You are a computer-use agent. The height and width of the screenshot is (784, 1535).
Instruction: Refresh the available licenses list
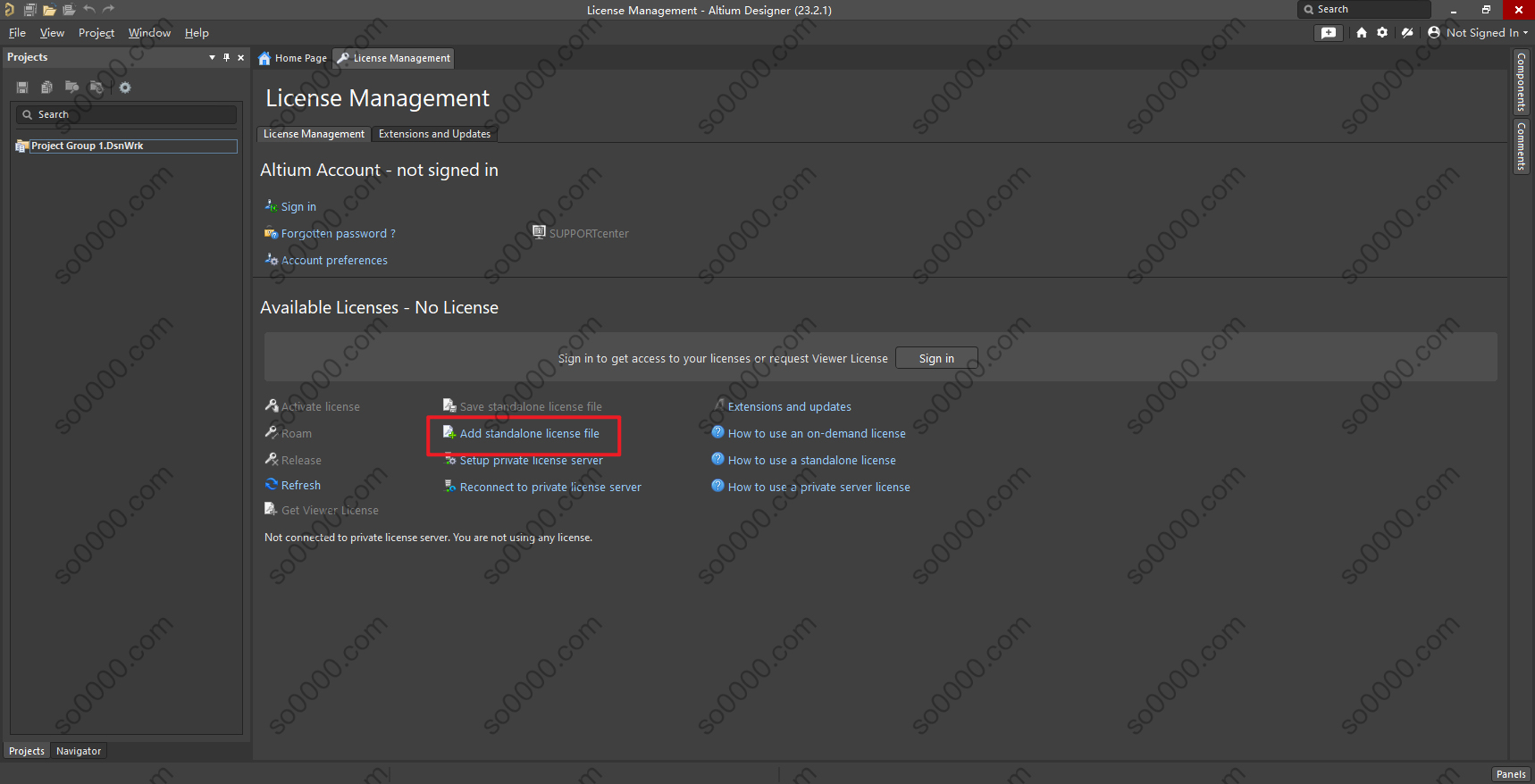(x=300, y=485)
